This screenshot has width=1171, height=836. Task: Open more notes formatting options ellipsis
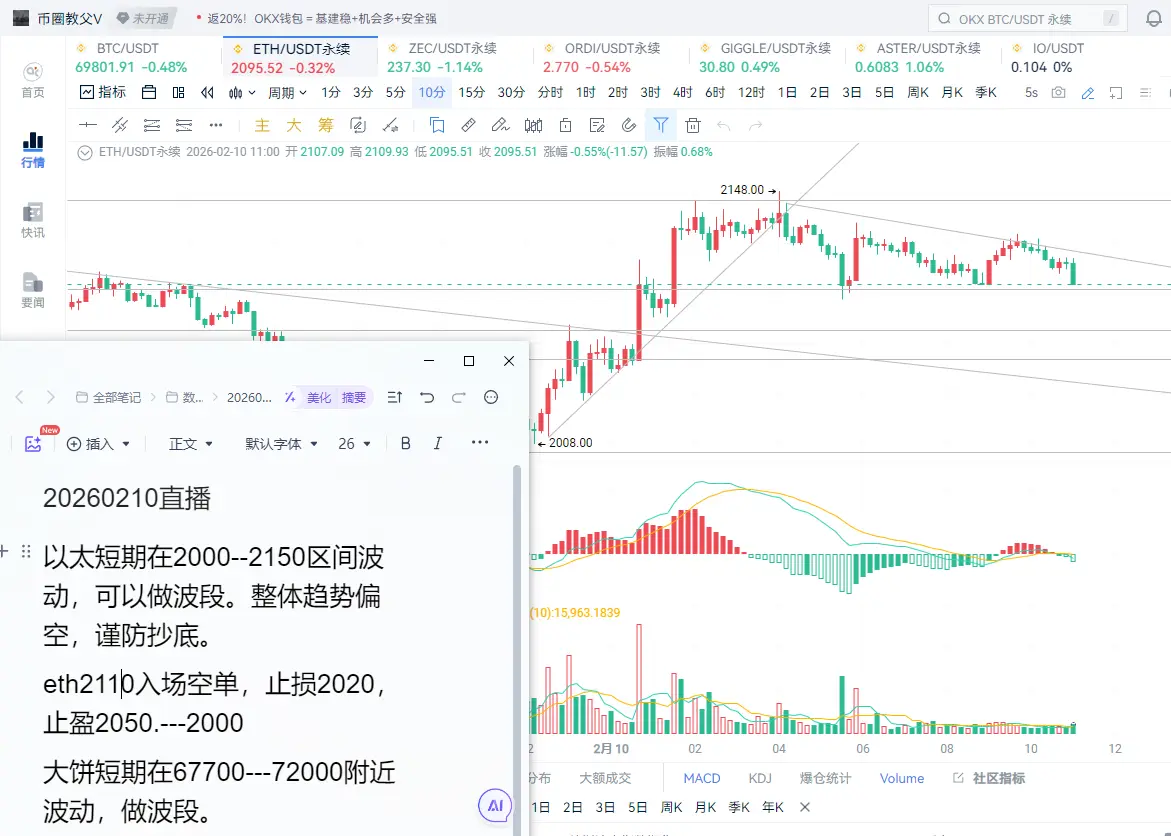[x=480, y=442]
